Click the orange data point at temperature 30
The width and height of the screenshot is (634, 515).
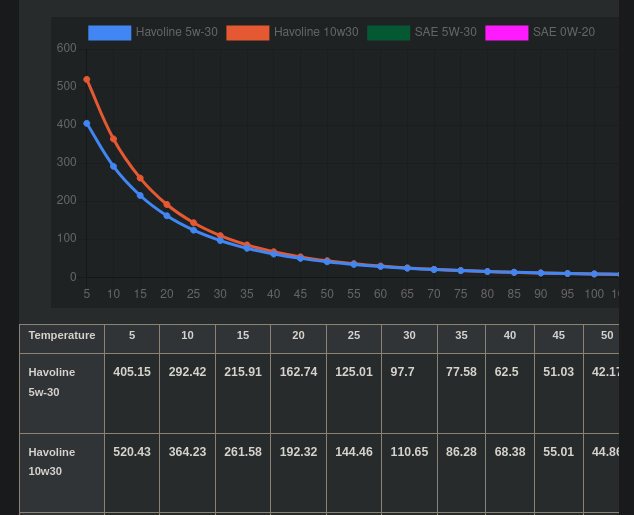[x=220, y=235]
